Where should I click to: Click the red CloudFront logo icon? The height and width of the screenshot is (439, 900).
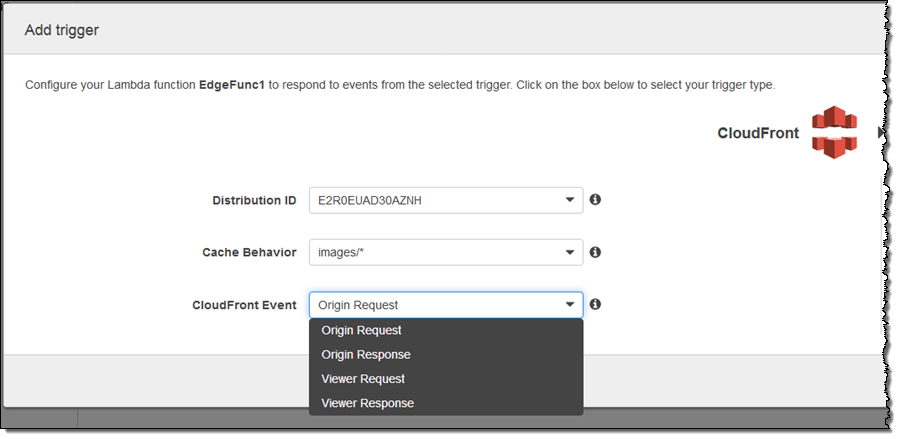click(834, 132)
